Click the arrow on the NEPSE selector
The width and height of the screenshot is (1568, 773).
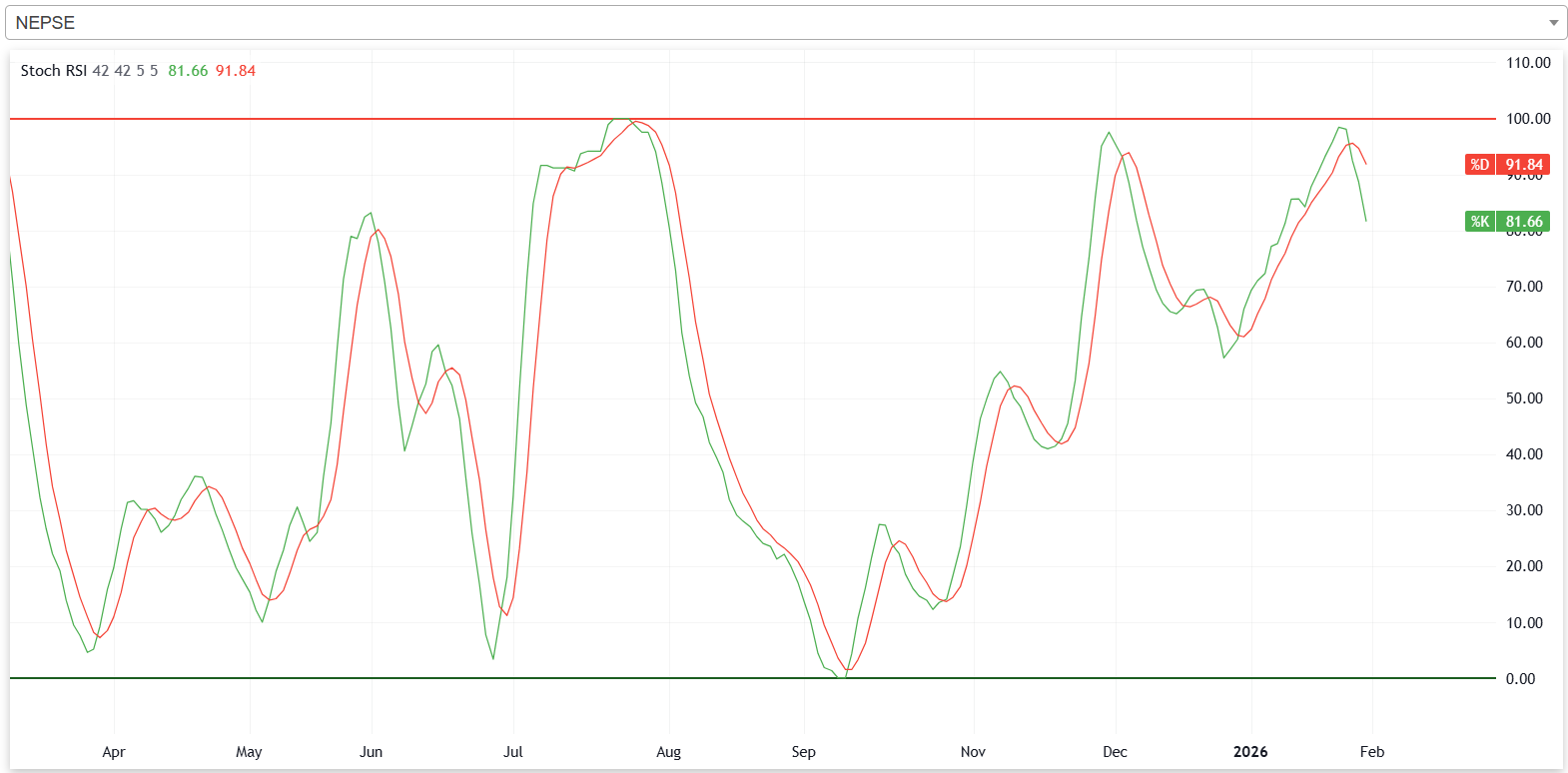click(1553, 23)
